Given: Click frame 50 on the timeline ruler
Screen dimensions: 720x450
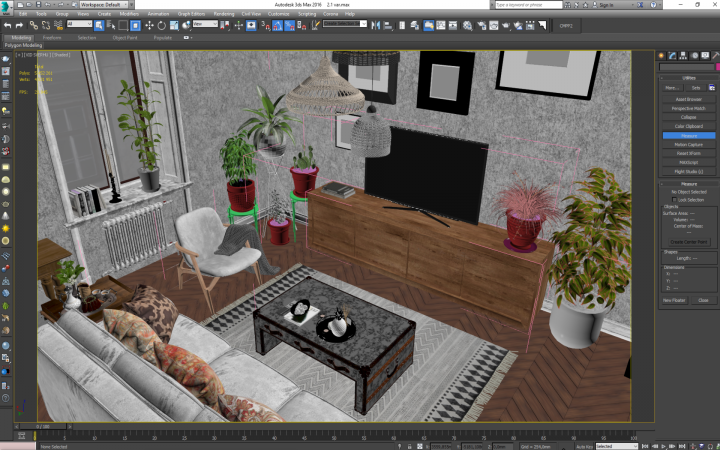Looking at the screenshot, I should [x=334, y=436].
